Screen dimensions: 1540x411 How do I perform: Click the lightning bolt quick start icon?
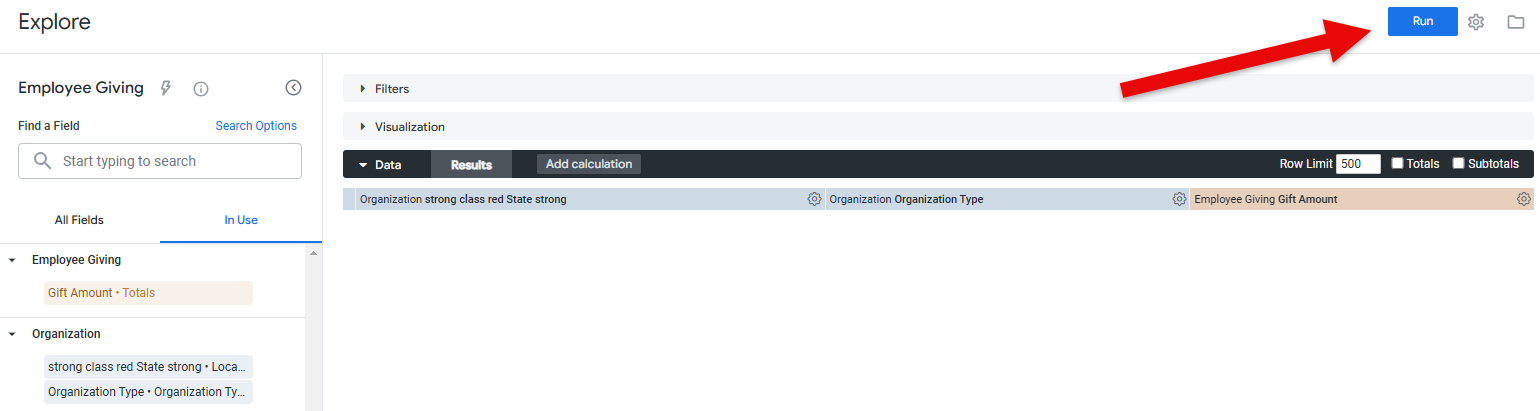coord(166,88)
